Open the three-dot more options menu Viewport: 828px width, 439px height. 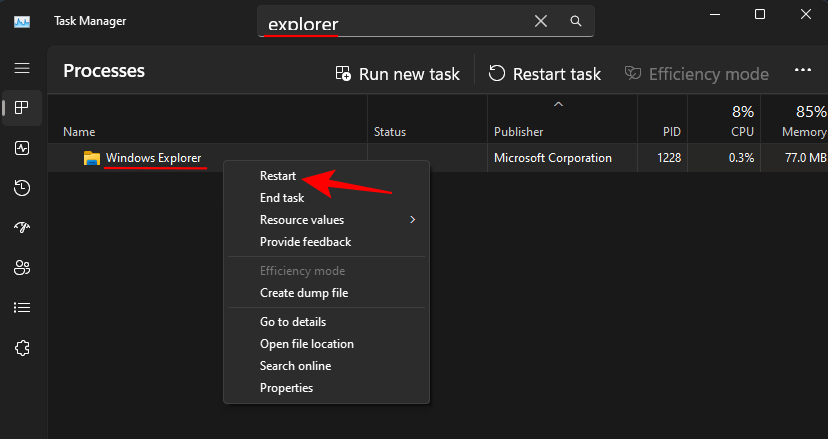802,72
